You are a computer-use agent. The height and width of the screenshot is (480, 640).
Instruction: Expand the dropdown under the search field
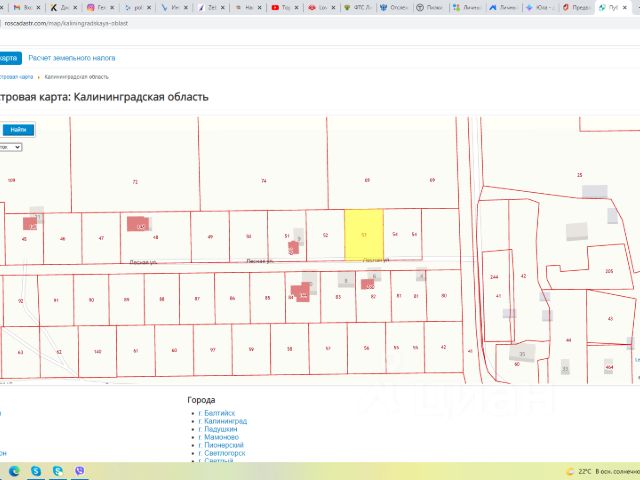(10, 147)
